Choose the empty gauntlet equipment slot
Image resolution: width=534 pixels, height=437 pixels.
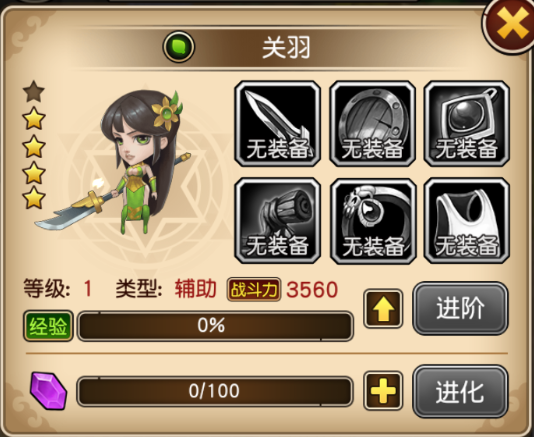278,221
